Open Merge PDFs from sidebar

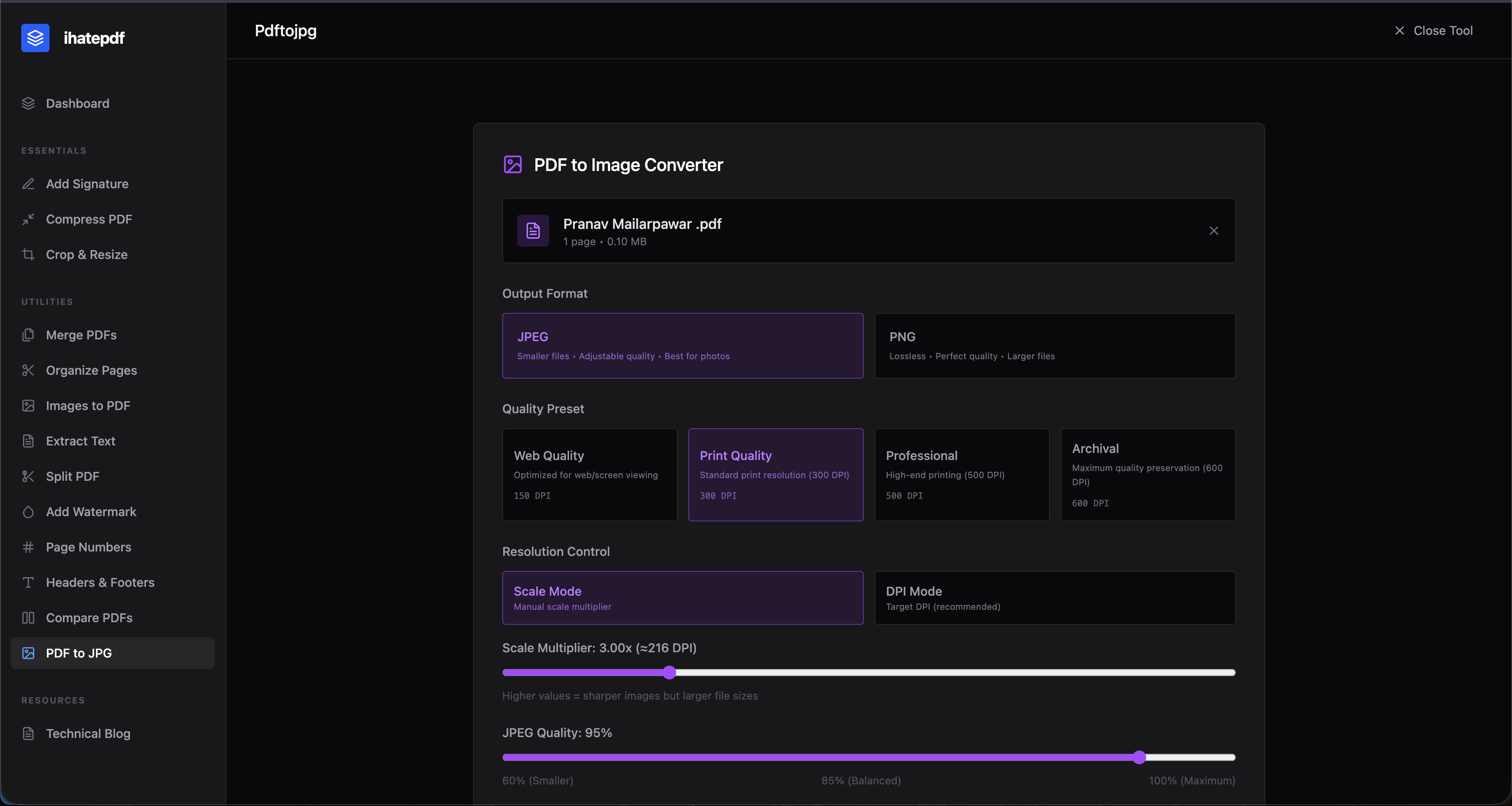pos(81,335)
